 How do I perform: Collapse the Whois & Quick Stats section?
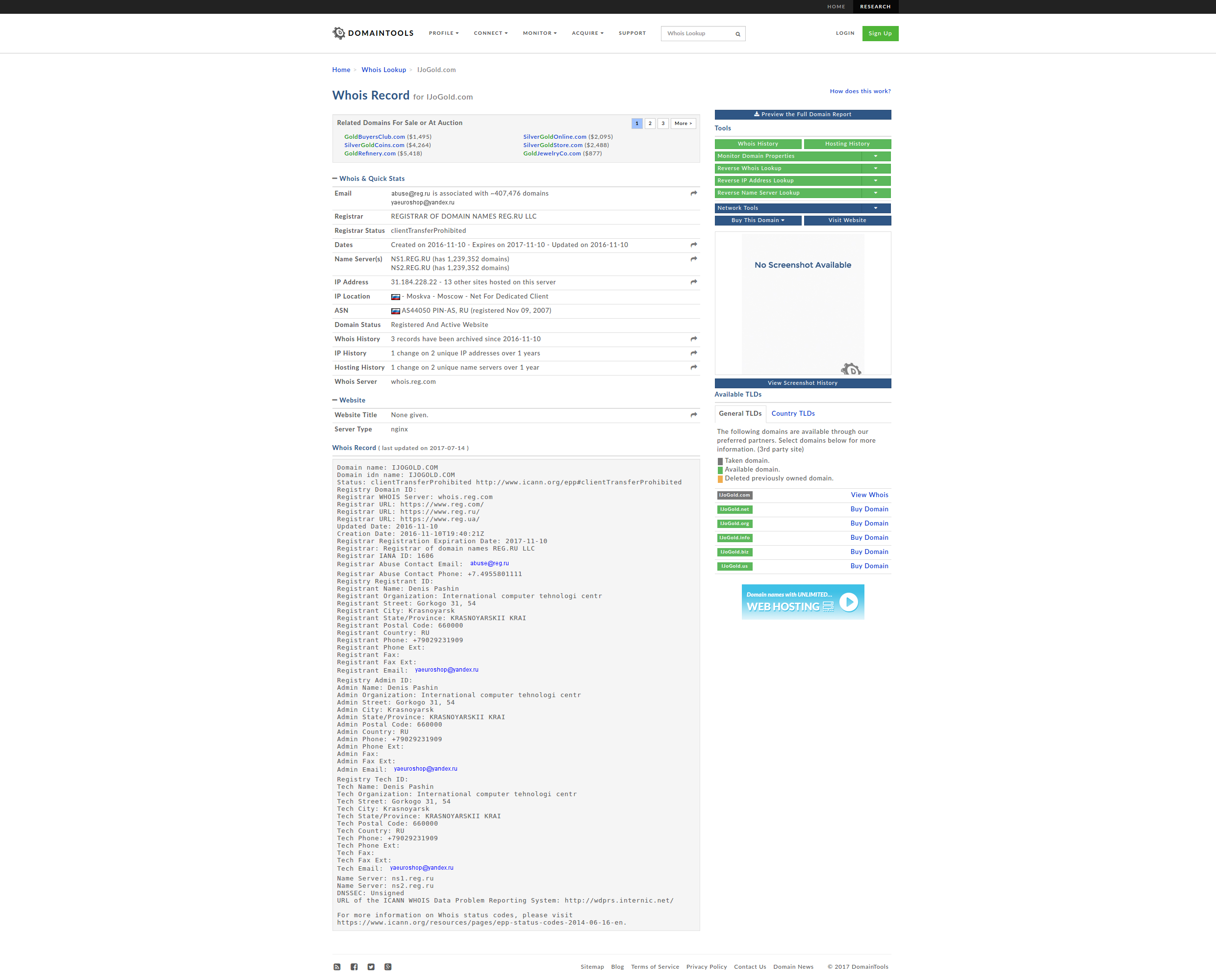tap(335, 178)
